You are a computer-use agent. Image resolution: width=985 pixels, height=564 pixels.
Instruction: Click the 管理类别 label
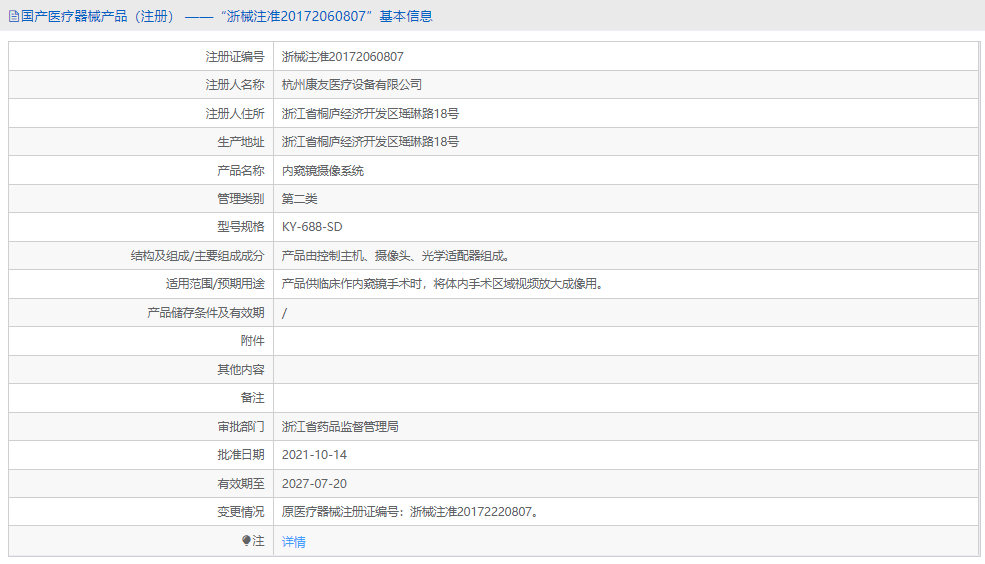(x=241, y=199)
